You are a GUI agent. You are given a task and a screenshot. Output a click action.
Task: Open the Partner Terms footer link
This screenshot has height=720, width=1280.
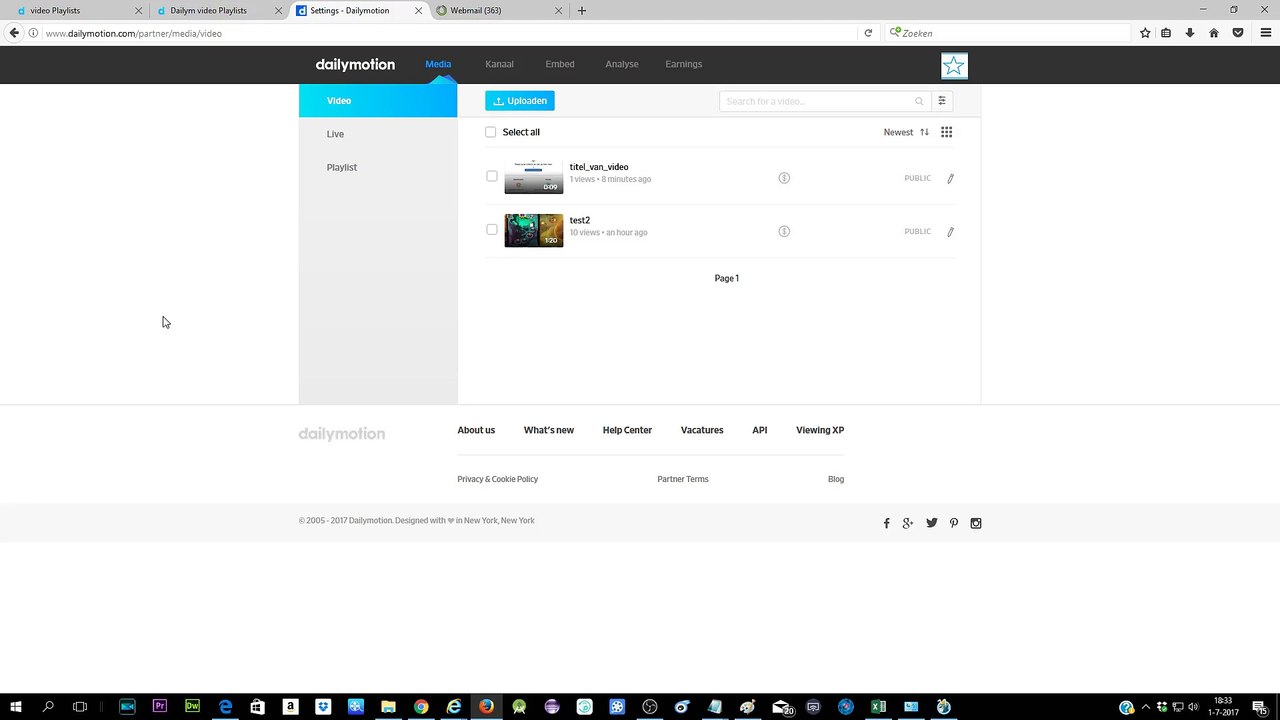[683, 479]
